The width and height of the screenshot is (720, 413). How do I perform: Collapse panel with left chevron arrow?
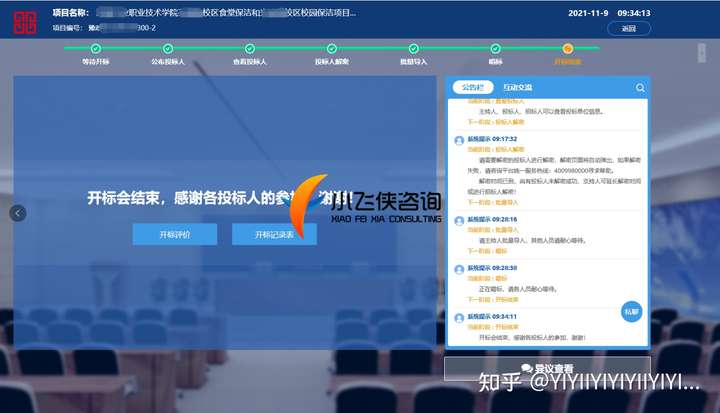click(x=18, y=213)
